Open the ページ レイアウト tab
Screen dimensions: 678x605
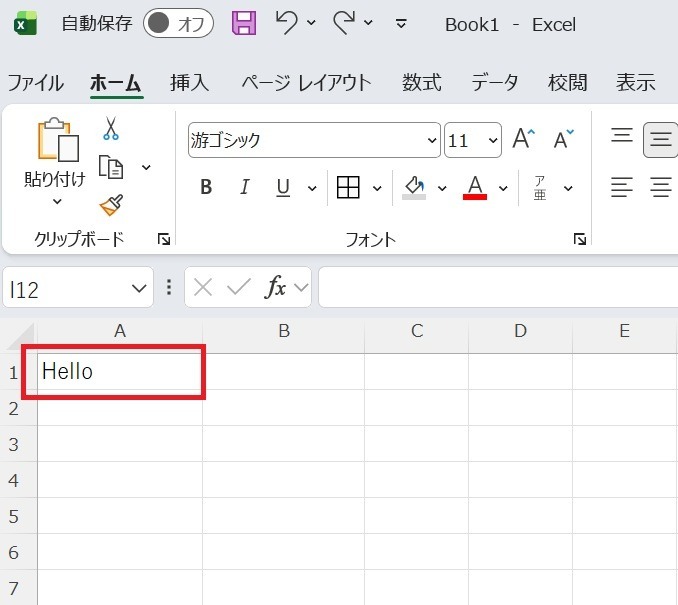306,83
